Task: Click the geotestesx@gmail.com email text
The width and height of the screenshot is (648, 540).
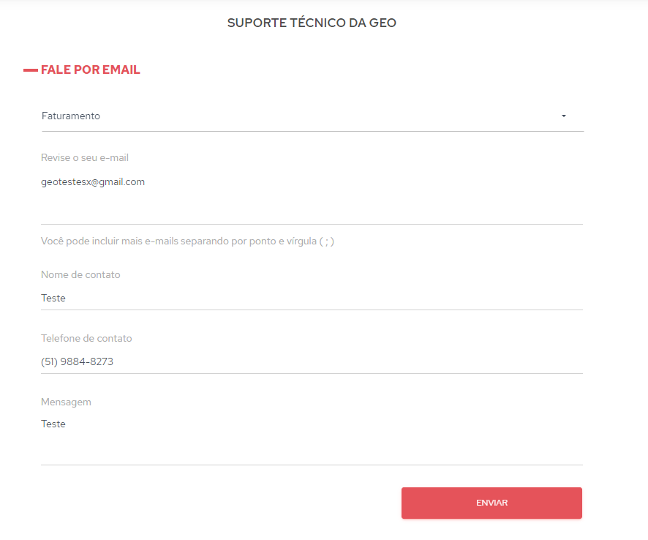Action: (x=93, y=182)
